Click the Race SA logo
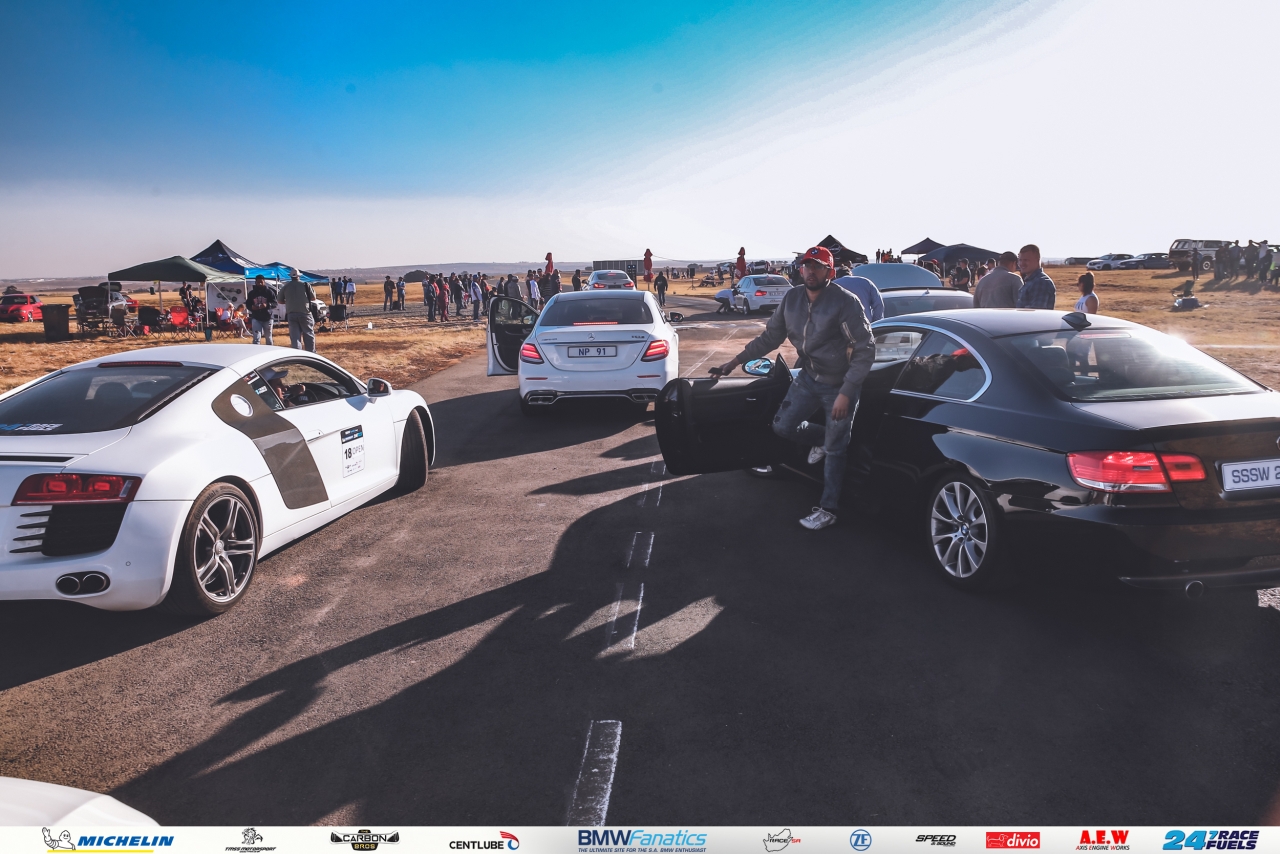The width and height of the screenshot is (1280, 854). pyautogui.click(x=781, y=840)
